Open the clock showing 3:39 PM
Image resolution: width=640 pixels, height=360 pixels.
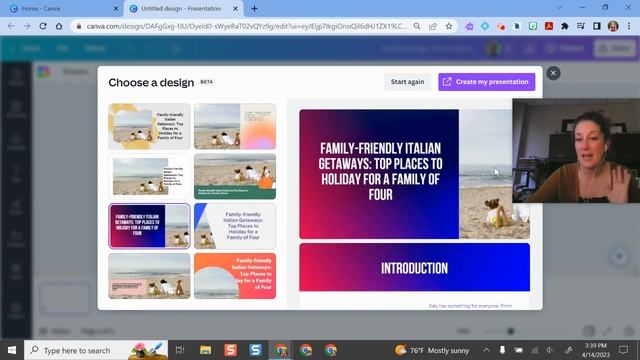click(596, 350)
